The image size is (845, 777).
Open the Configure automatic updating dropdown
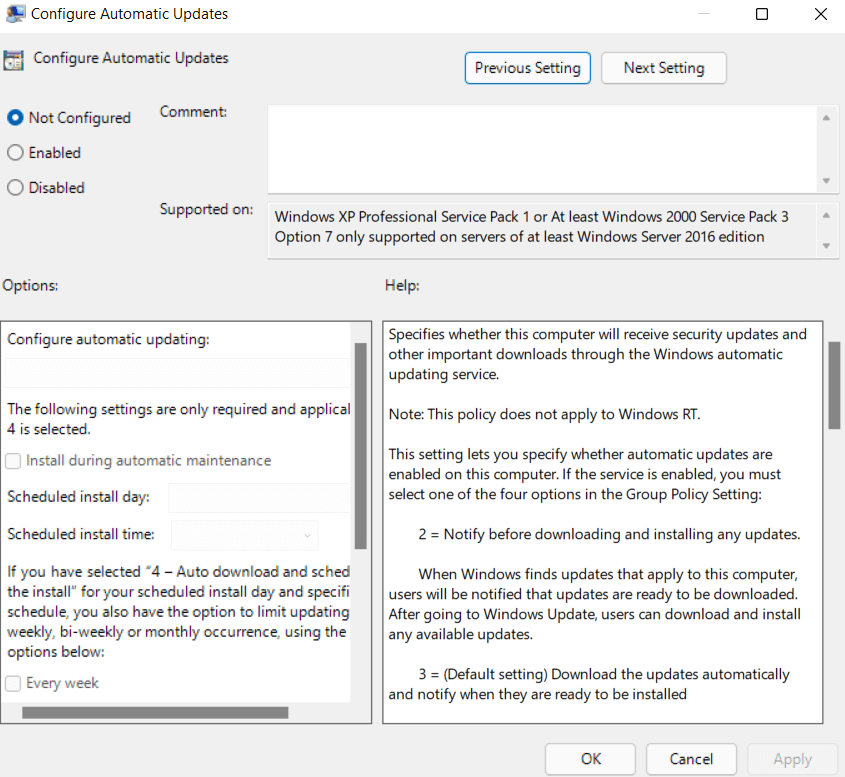[177, 373]
